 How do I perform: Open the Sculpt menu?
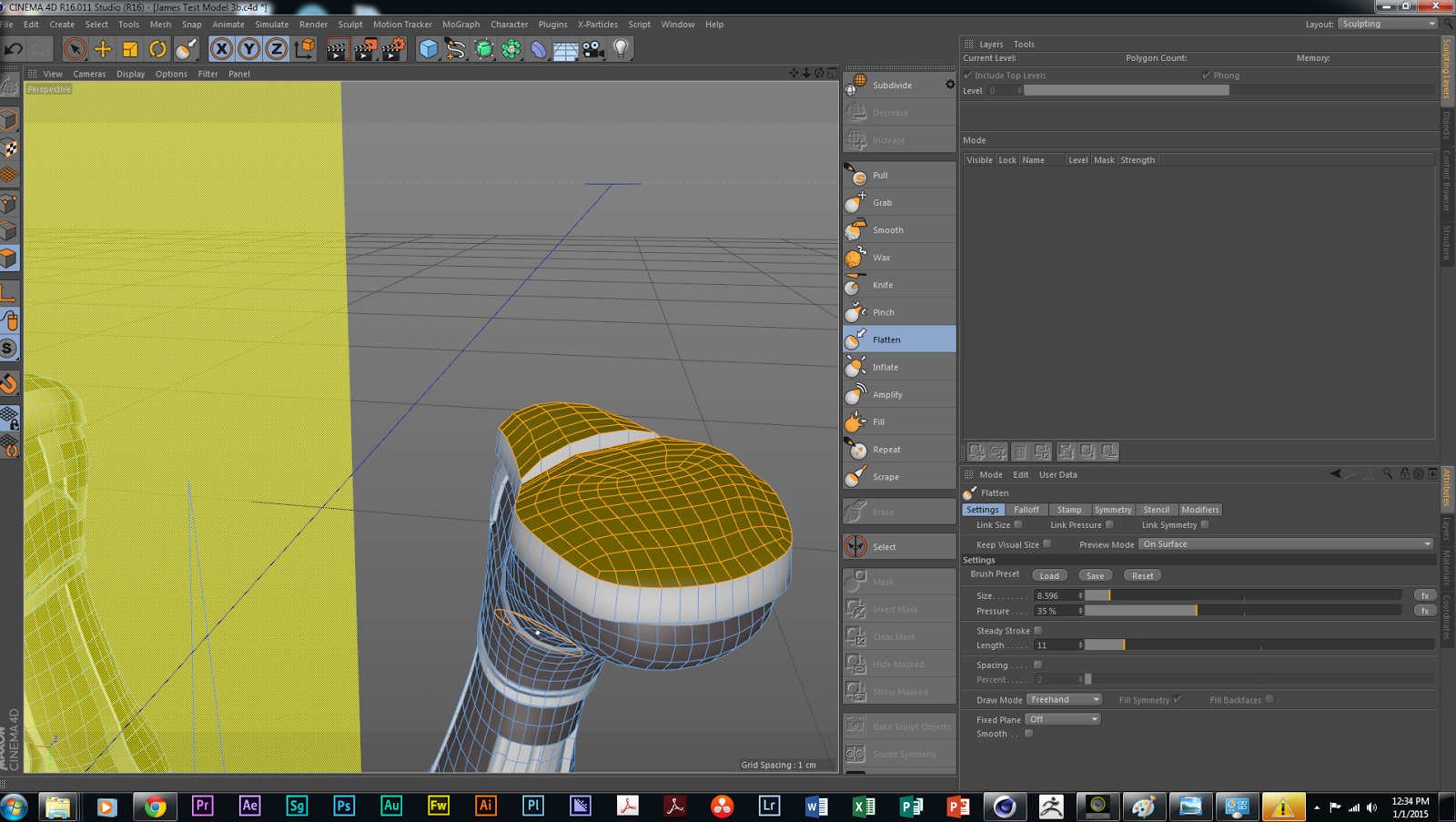(349, 25)
